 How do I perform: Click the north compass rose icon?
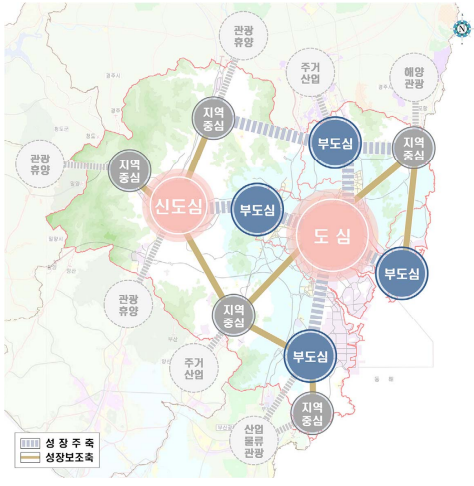pos(462,29)
